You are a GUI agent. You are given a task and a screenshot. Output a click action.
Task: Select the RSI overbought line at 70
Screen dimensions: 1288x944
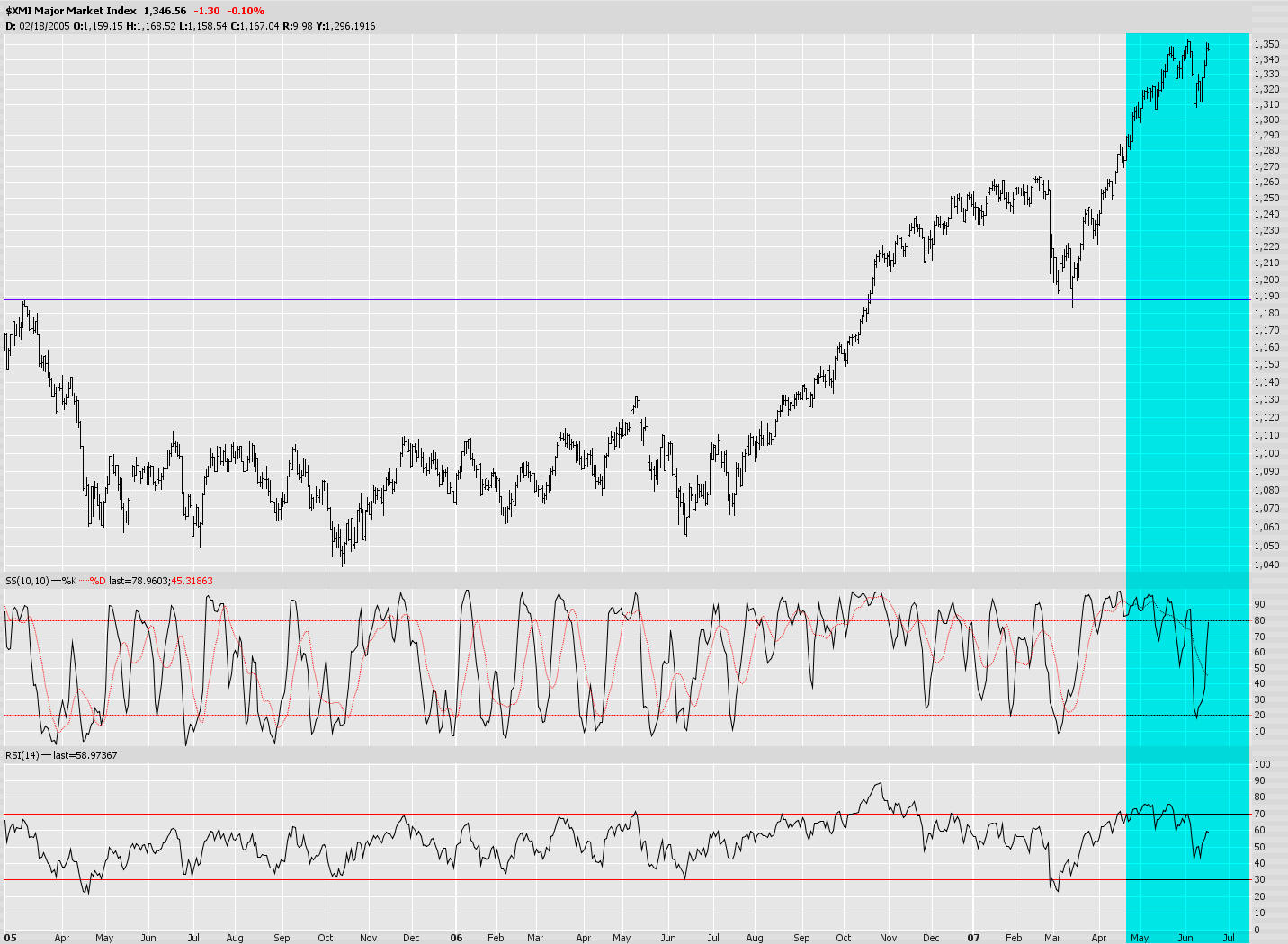[626, 814]
